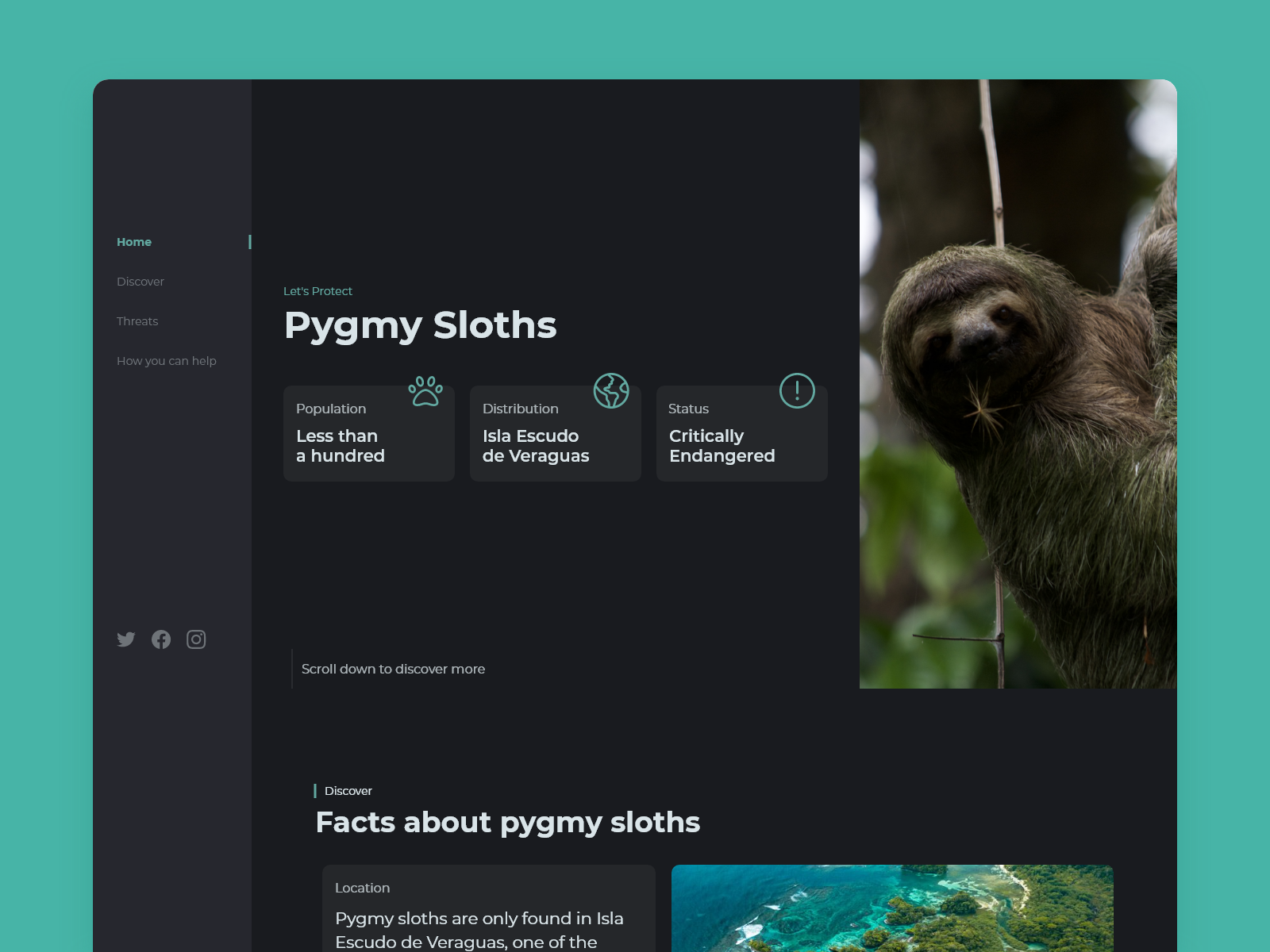Open the Instagram social link
This screenshot has height=952, width=1270.
click(x=196, y=639)
